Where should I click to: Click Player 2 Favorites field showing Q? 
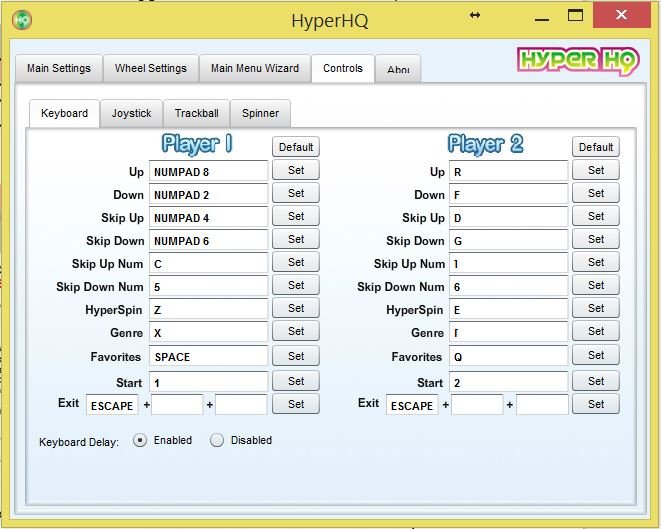(x=508, y=356)
